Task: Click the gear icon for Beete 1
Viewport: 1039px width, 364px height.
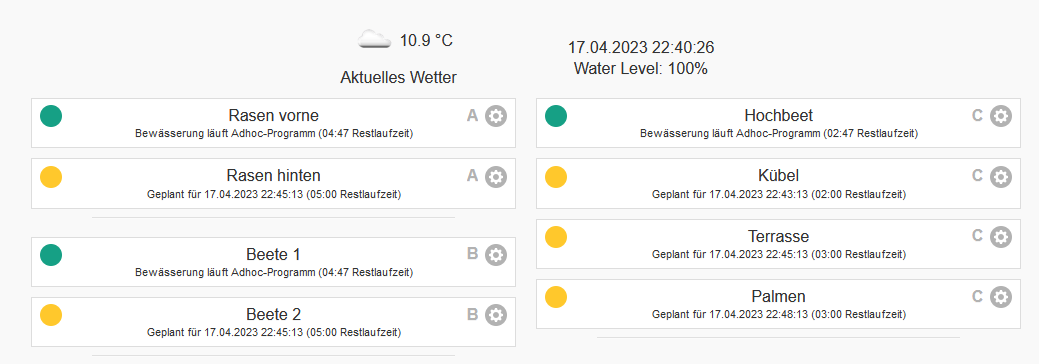Action: pos(496,255)
